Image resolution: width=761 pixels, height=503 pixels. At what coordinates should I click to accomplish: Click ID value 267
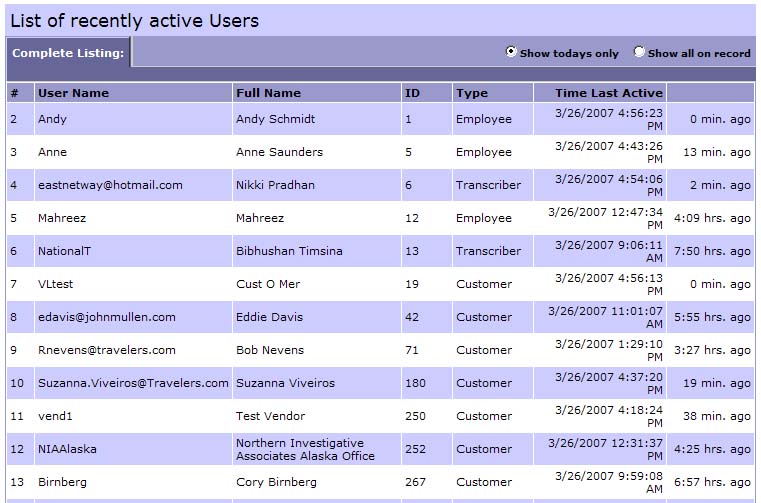(415, 482)
